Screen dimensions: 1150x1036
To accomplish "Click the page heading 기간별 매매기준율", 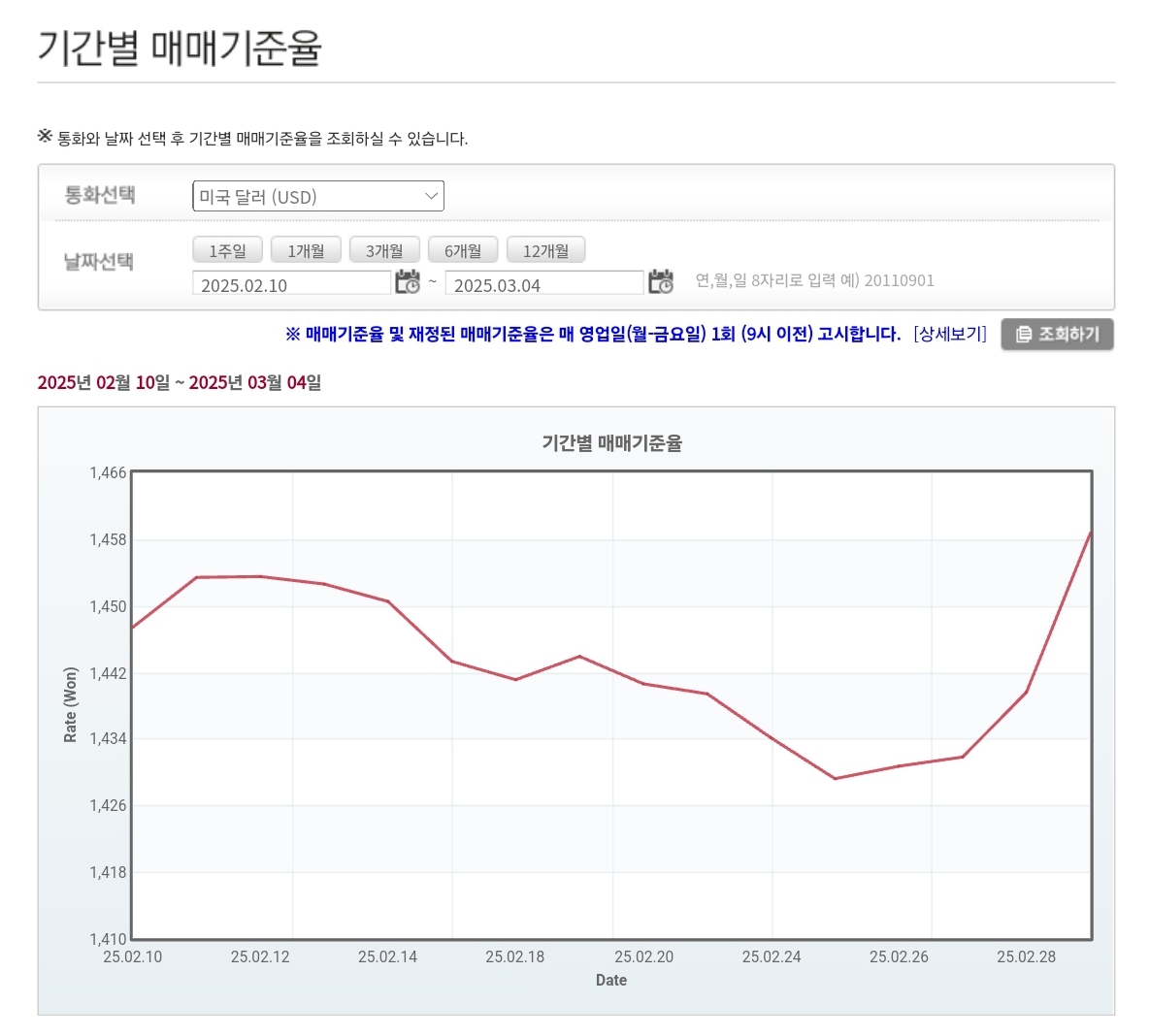I will (x=180, y=49).
